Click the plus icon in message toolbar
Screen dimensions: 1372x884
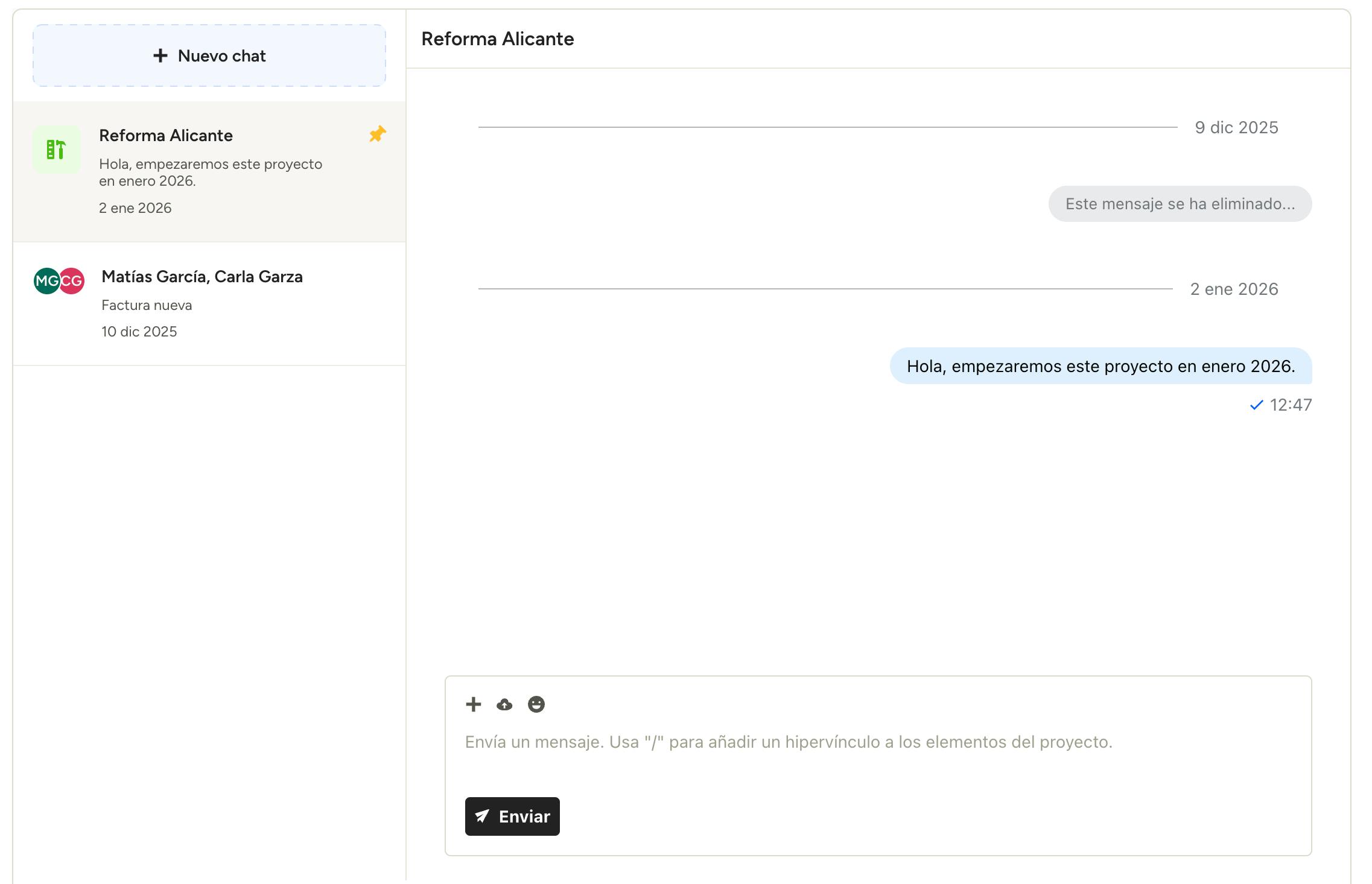coord(474,704)
